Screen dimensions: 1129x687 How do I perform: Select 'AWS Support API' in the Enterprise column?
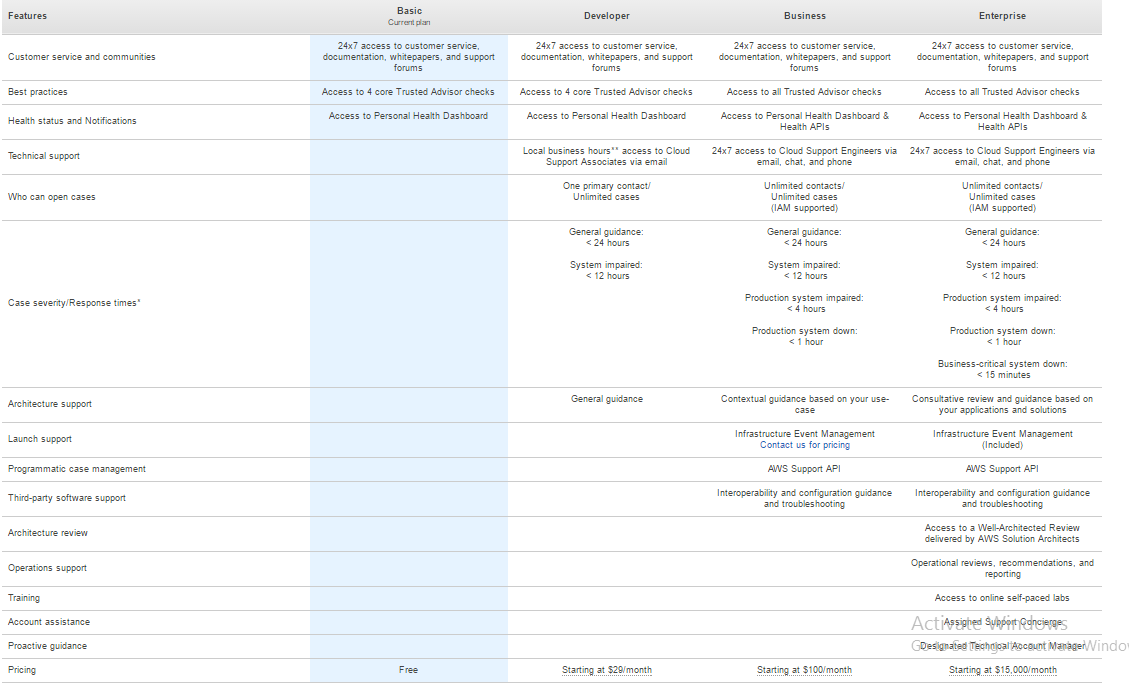pos(1002,469)
